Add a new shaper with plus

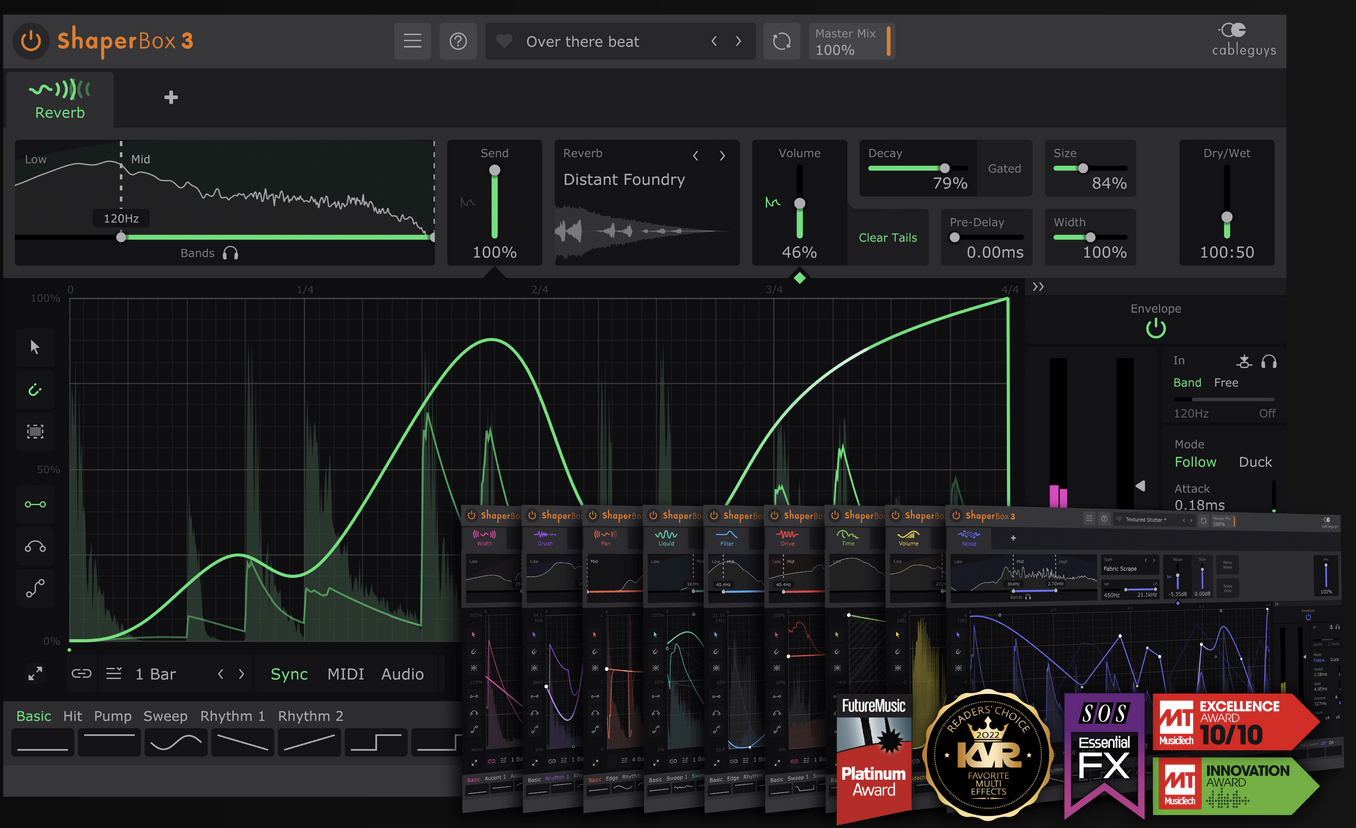171,97
